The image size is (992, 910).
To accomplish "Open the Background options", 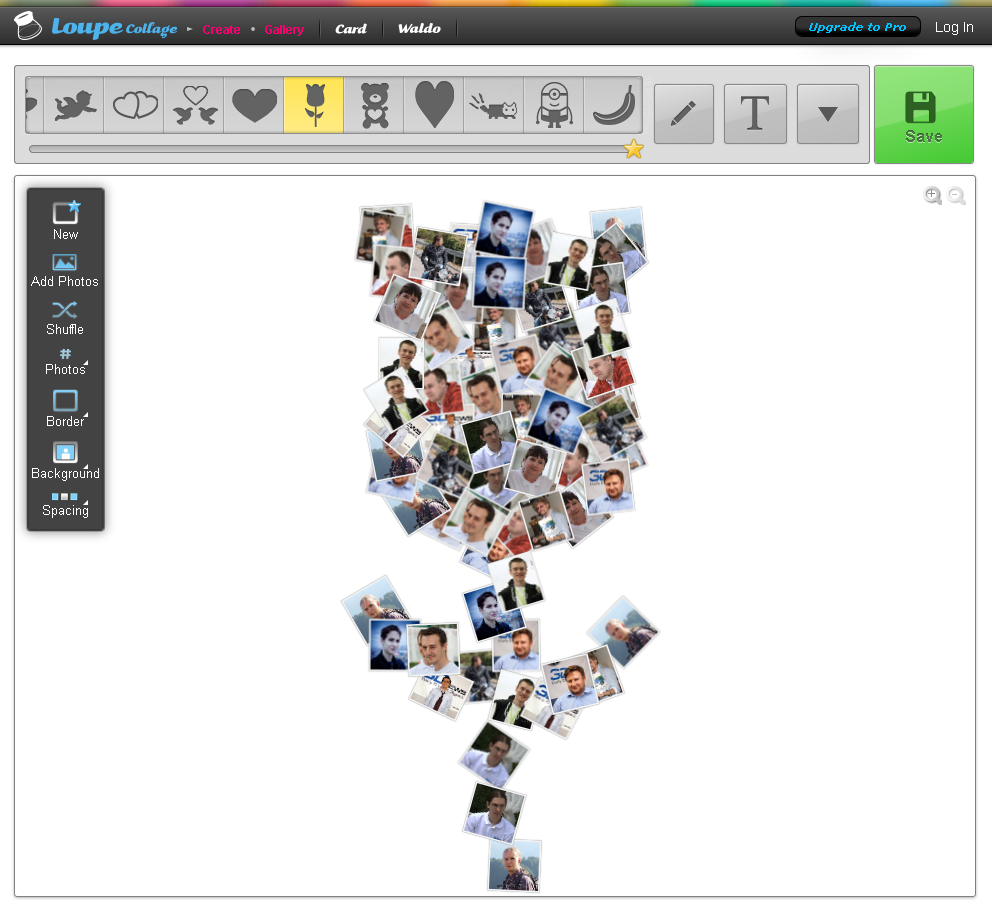I will (x=65, y=460).
